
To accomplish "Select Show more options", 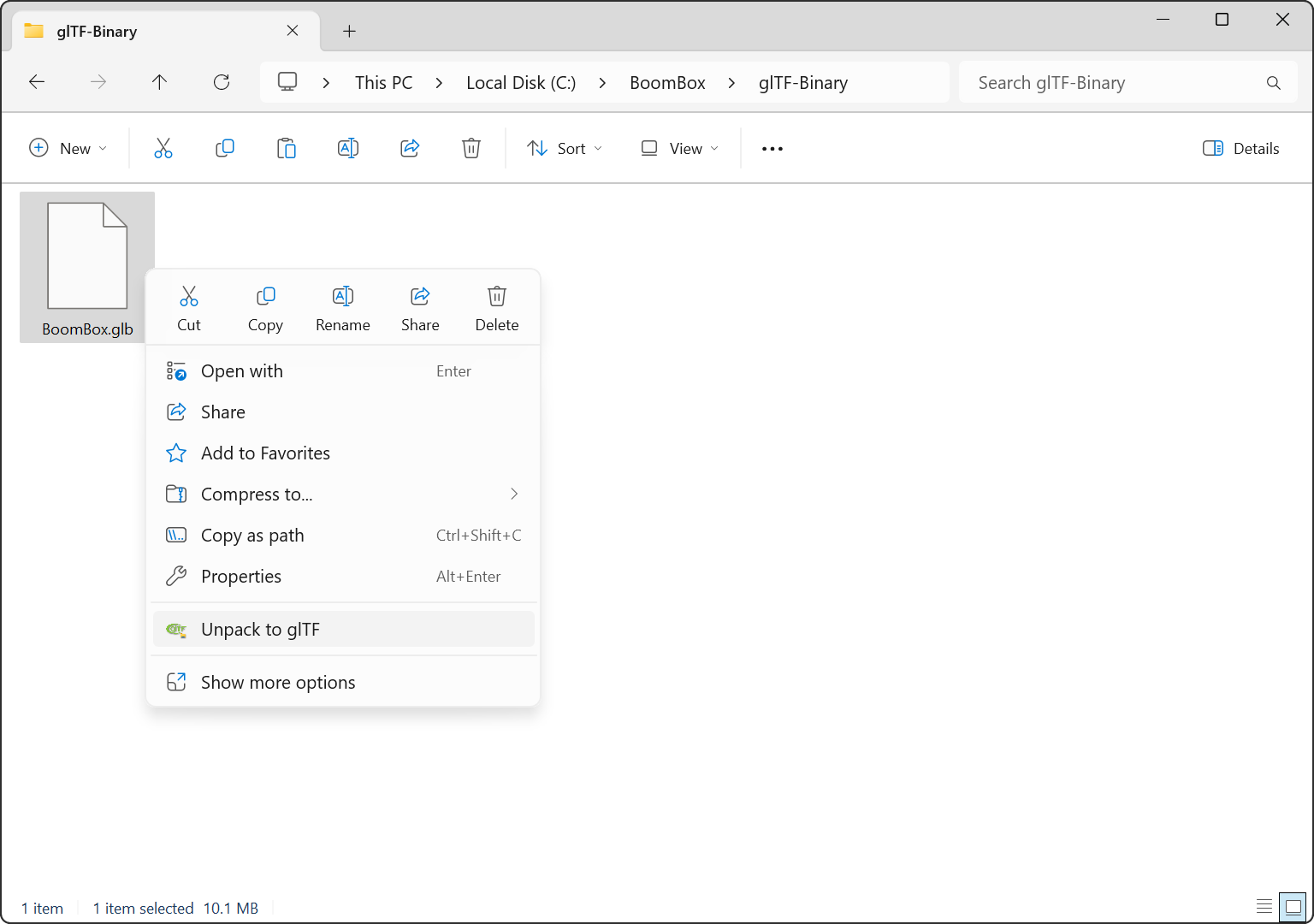I will coord(343,683).
